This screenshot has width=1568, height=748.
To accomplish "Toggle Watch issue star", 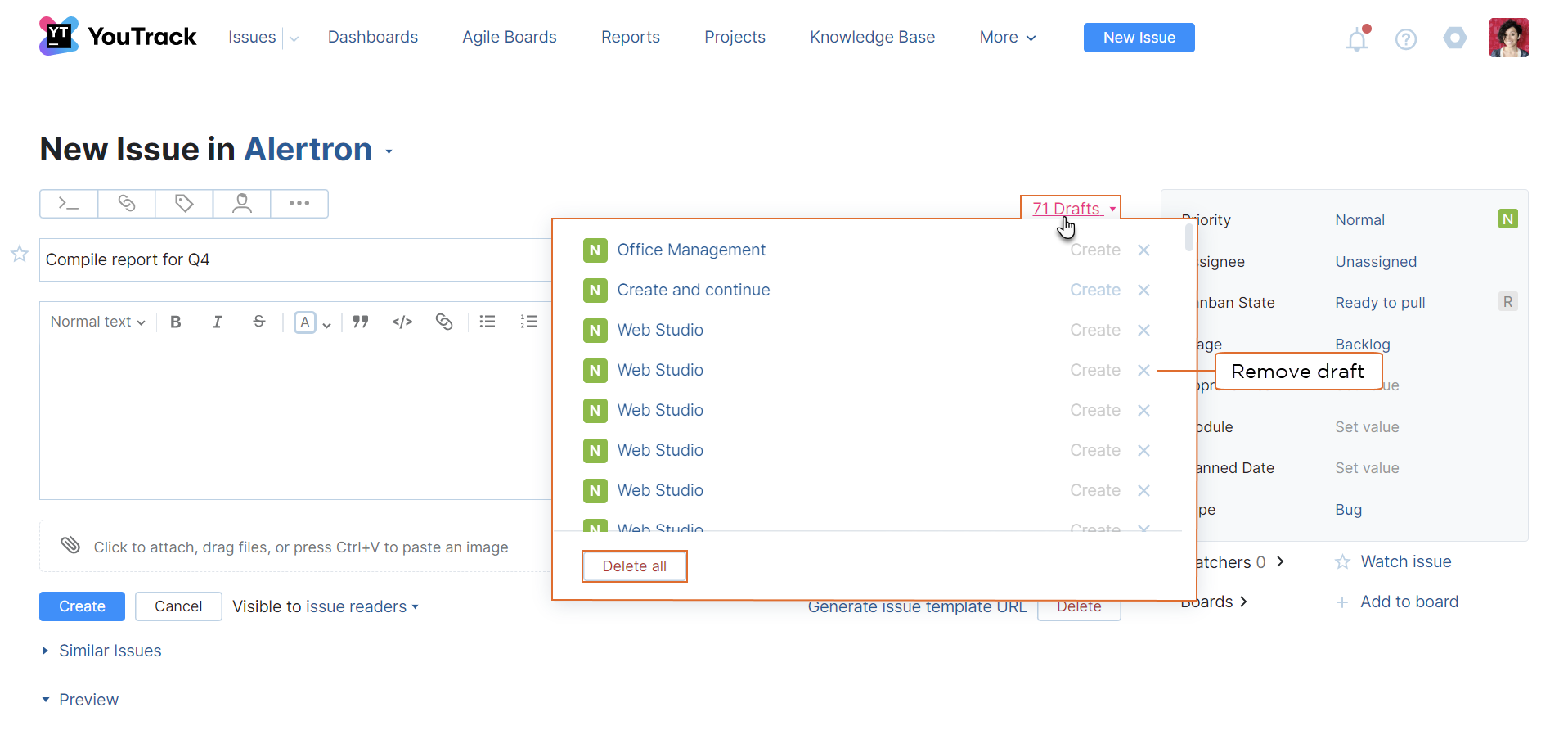I will 1342,562.
